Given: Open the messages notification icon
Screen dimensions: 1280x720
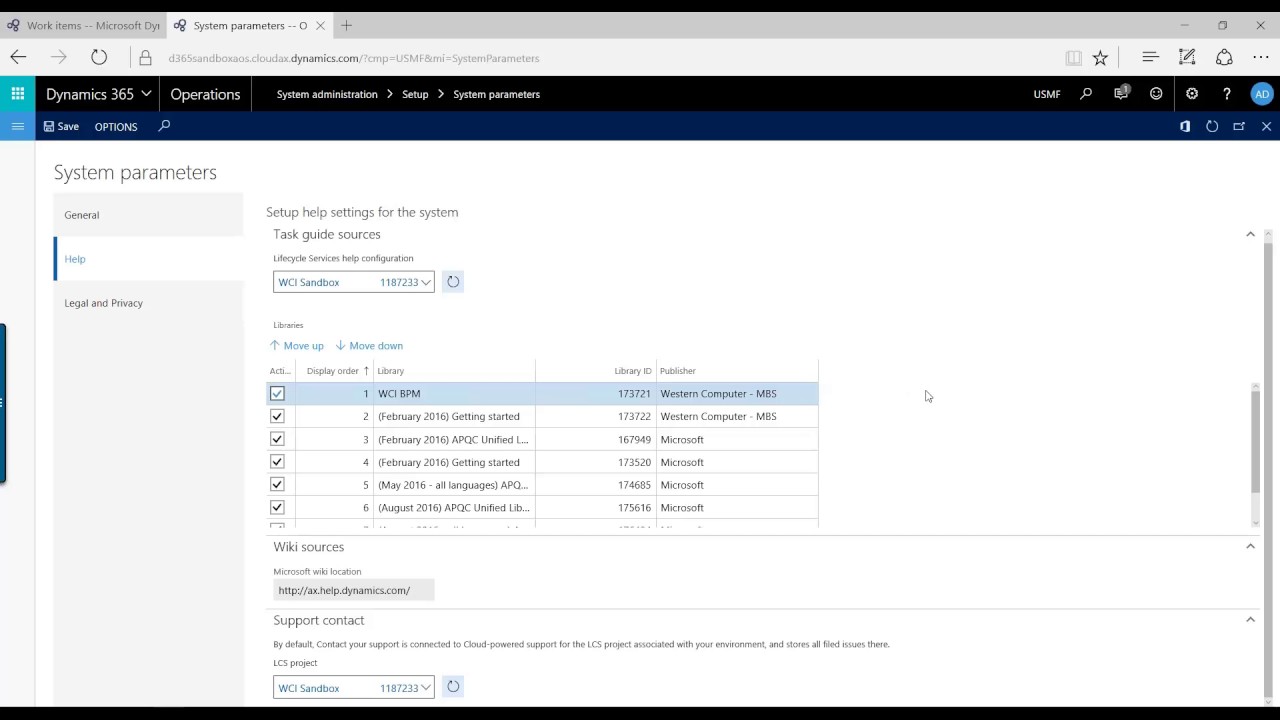Looking at the screenshot, I should 1121,94.
